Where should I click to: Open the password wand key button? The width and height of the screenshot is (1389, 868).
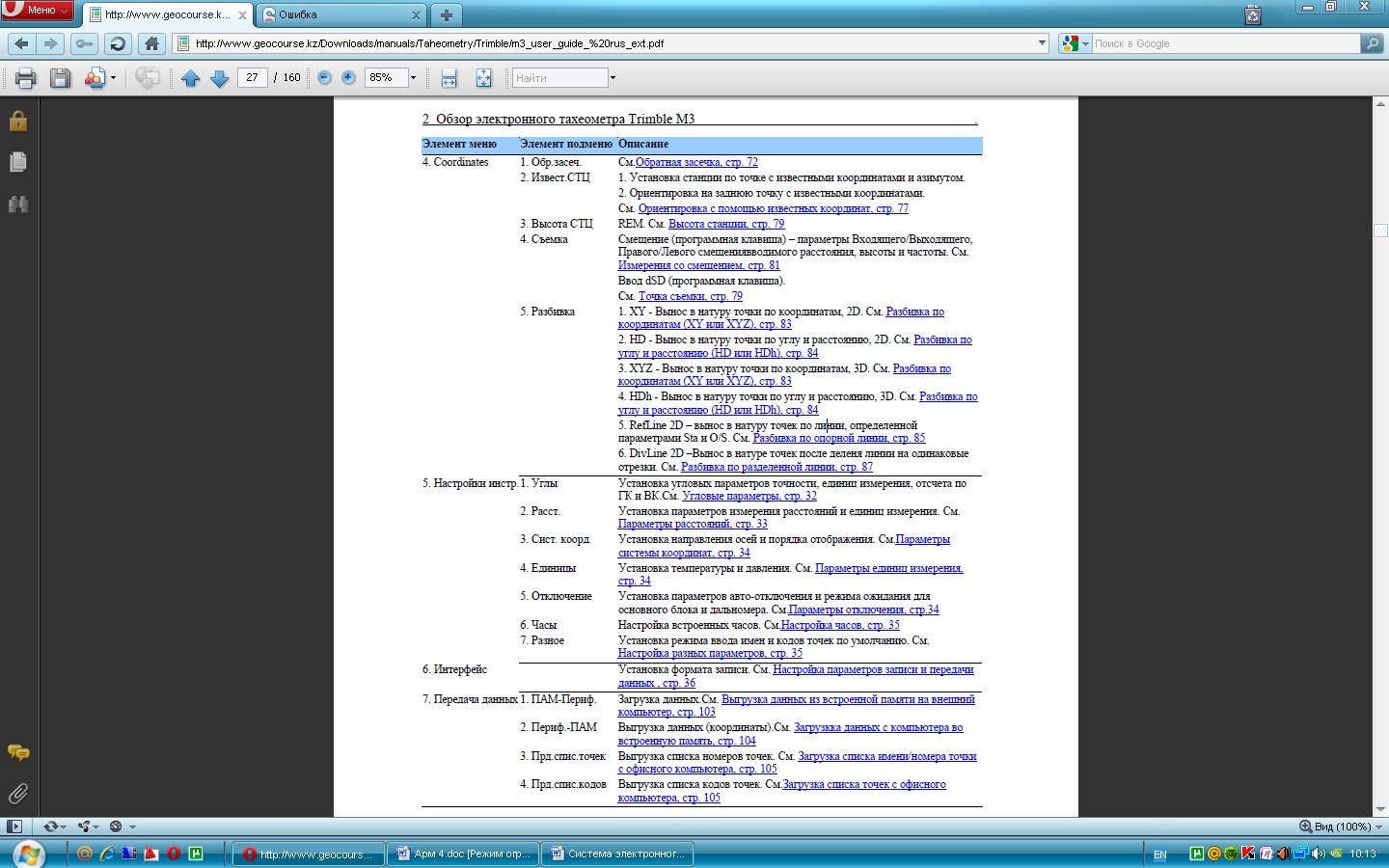coord(85,43)
